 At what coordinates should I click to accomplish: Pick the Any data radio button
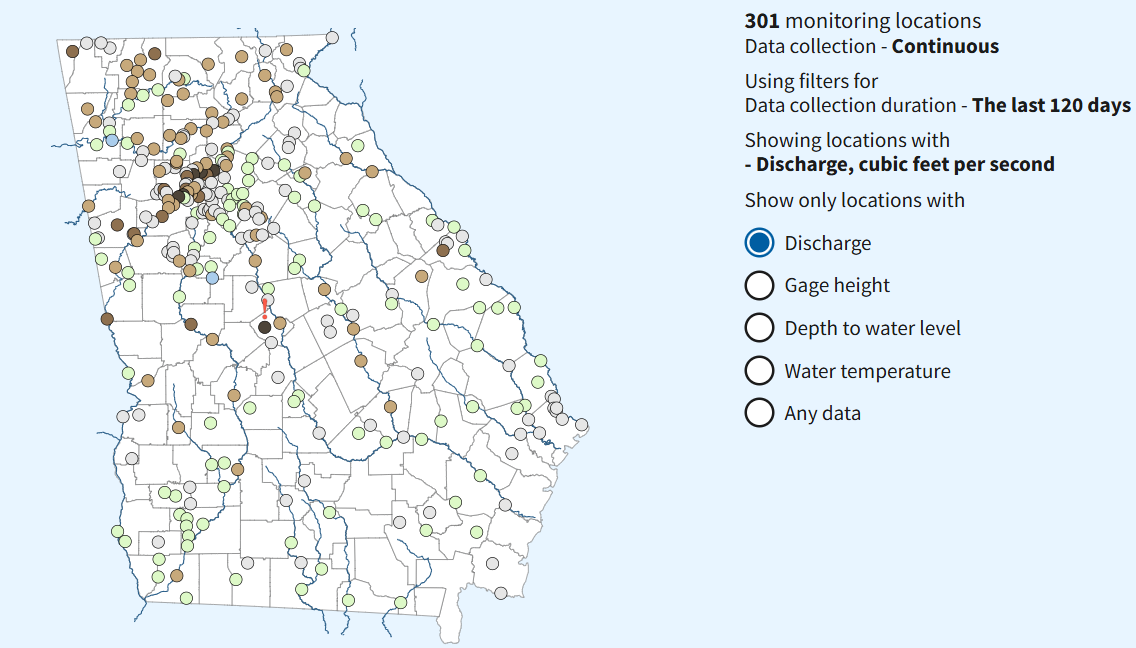tap(759, 413)
